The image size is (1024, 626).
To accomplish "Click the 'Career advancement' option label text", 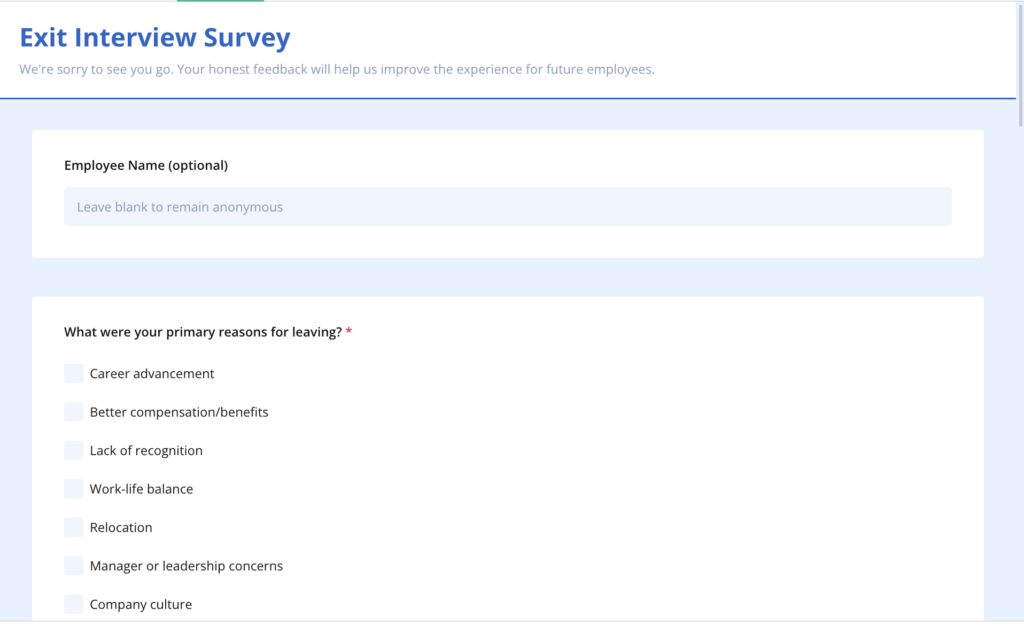I will click(x=152, y=374).
